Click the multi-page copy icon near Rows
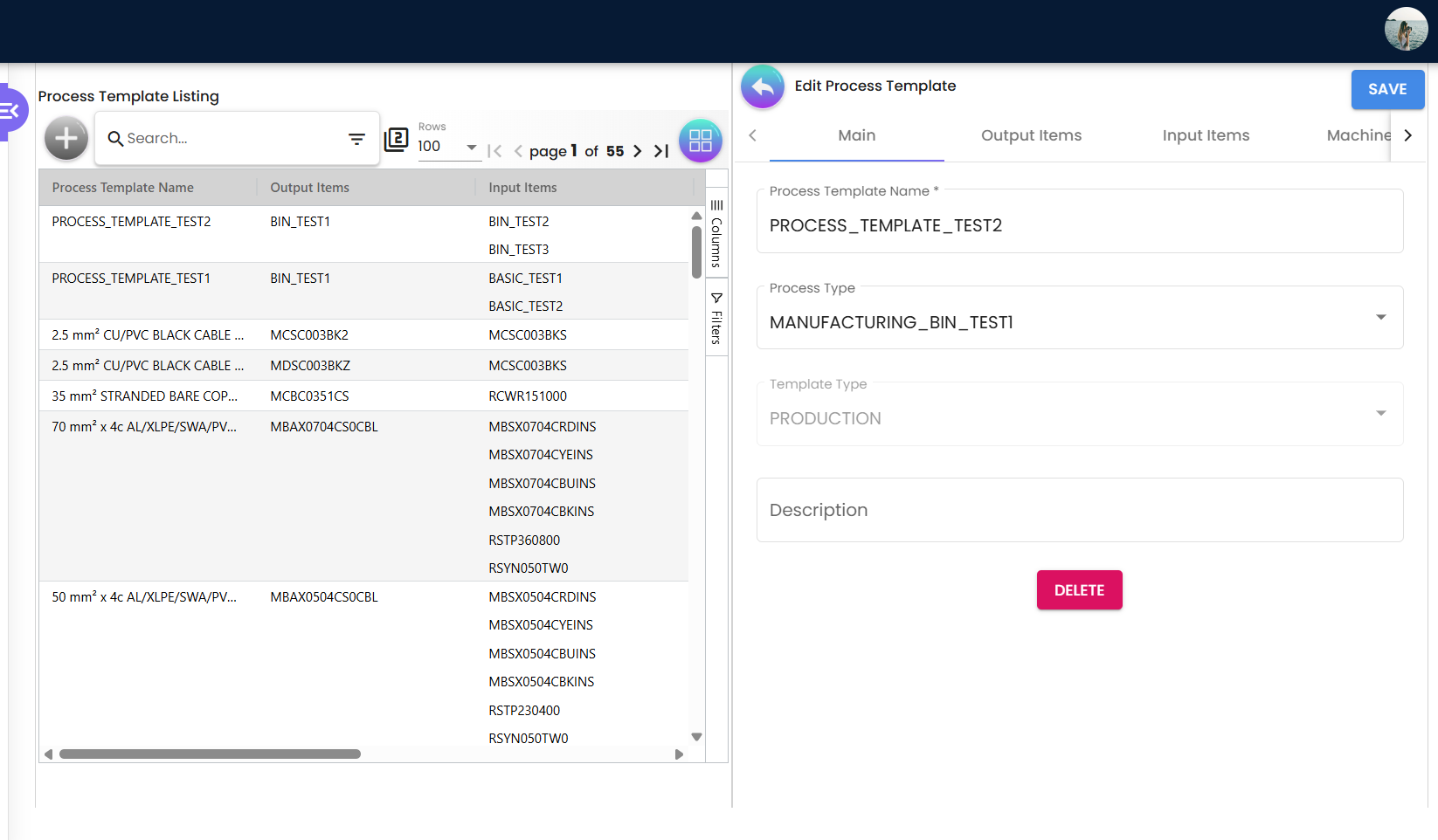Image resolution: width=1438 pixels, height=840 pixels. point(397,140)
